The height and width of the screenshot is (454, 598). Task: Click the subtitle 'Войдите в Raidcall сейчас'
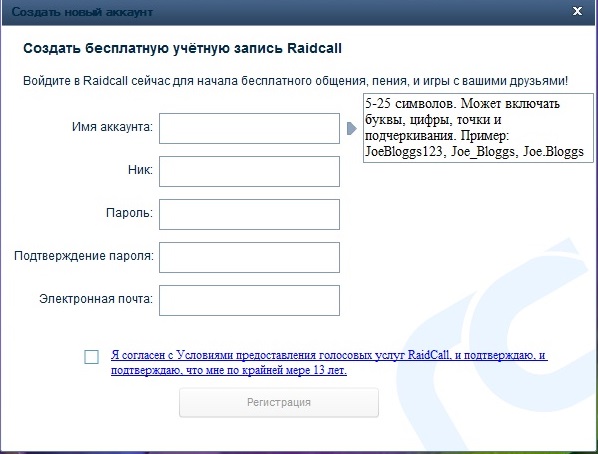(x=97, y=81)
